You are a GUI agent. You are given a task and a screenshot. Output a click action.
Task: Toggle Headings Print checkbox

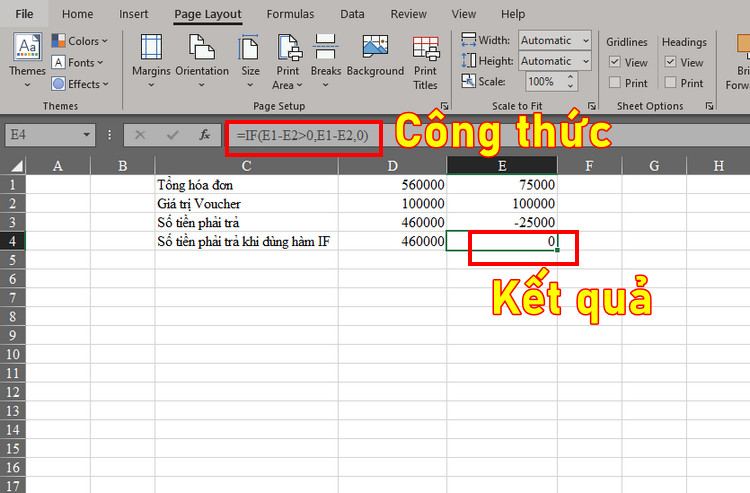coord(670,83)
